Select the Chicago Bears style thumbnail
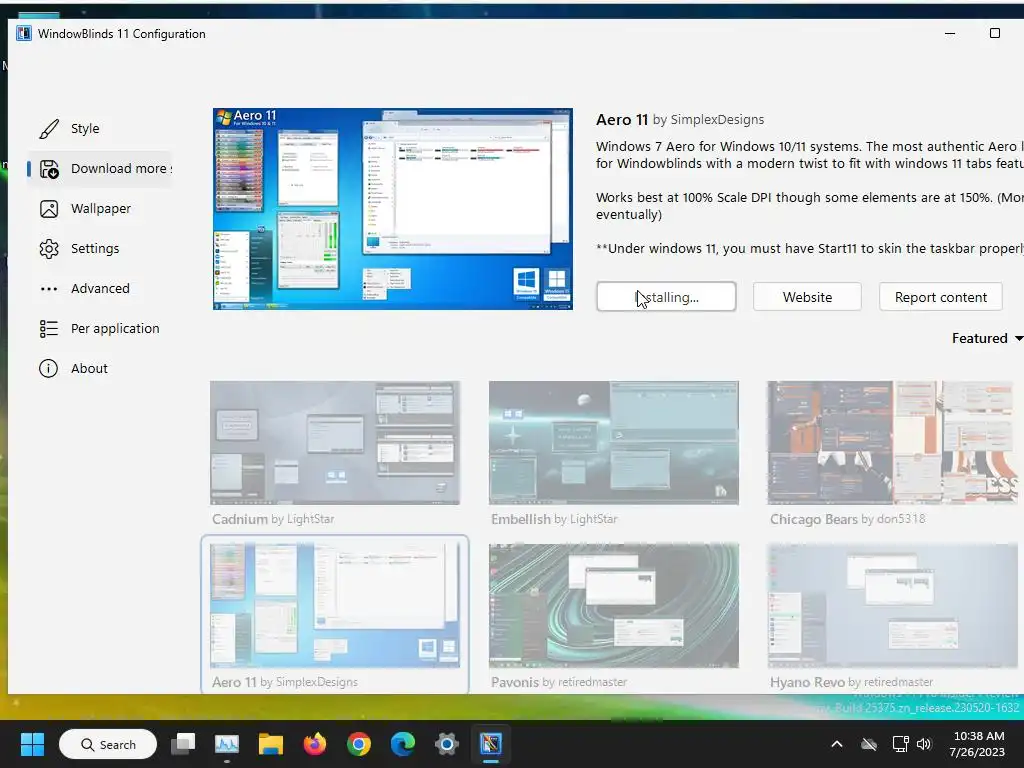 pos(892,443)
